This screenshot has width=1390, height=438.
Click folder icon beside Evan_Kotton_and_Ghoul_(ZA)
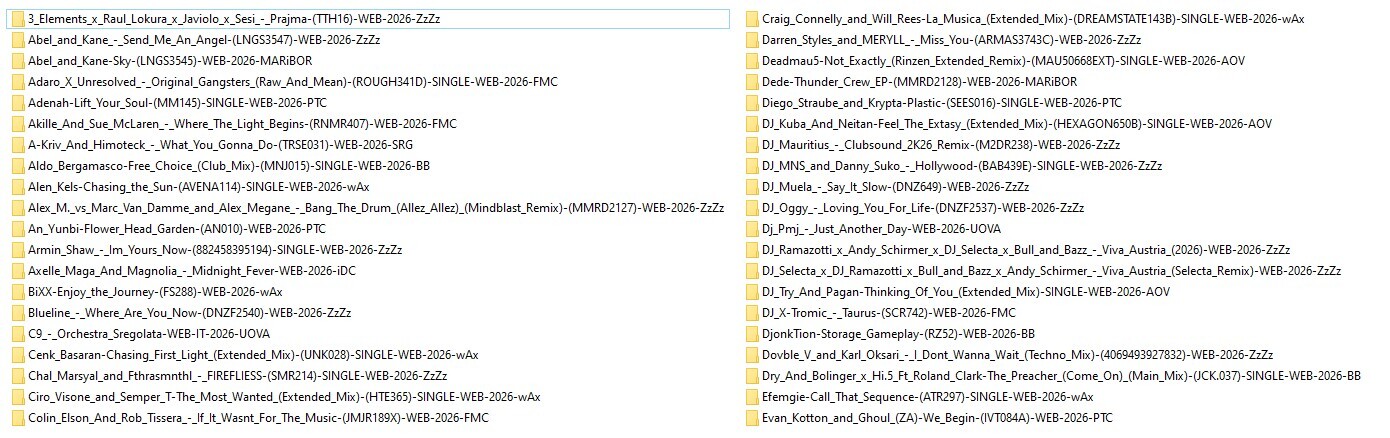coord(751,418)
